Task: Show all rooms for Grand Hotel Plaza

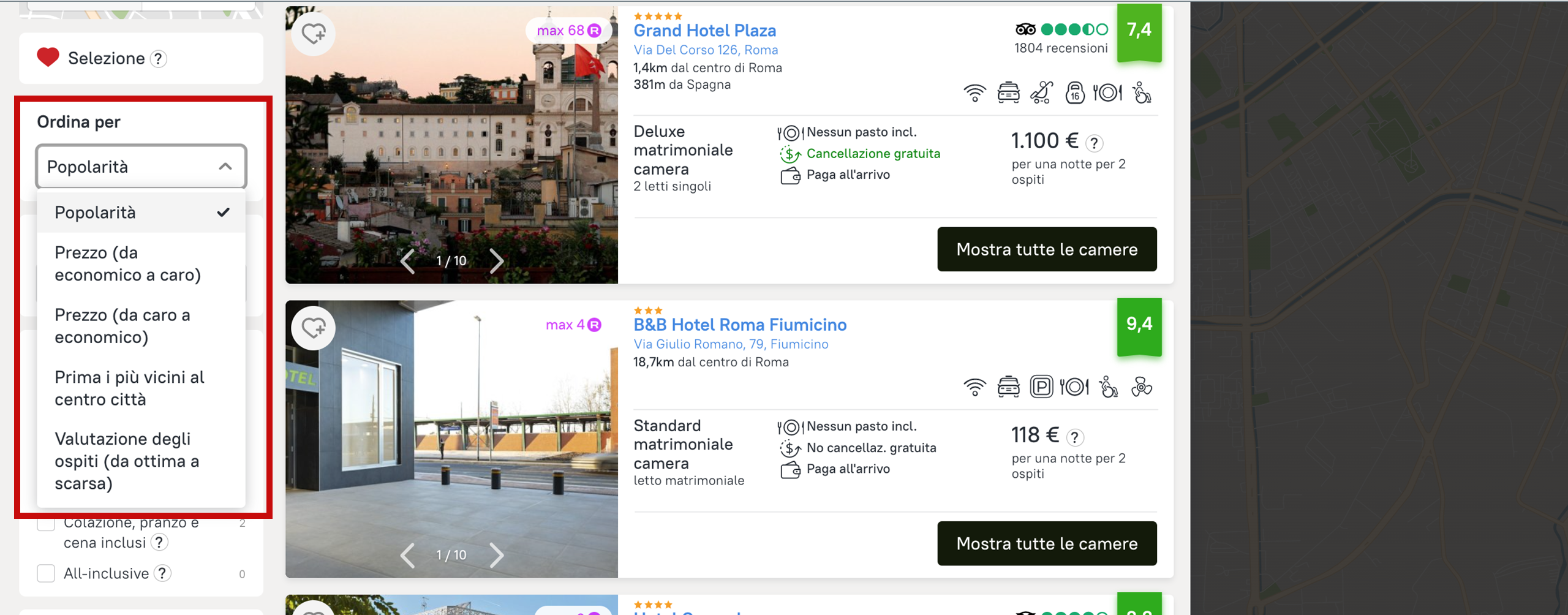Action: (x=1047, y=249)
